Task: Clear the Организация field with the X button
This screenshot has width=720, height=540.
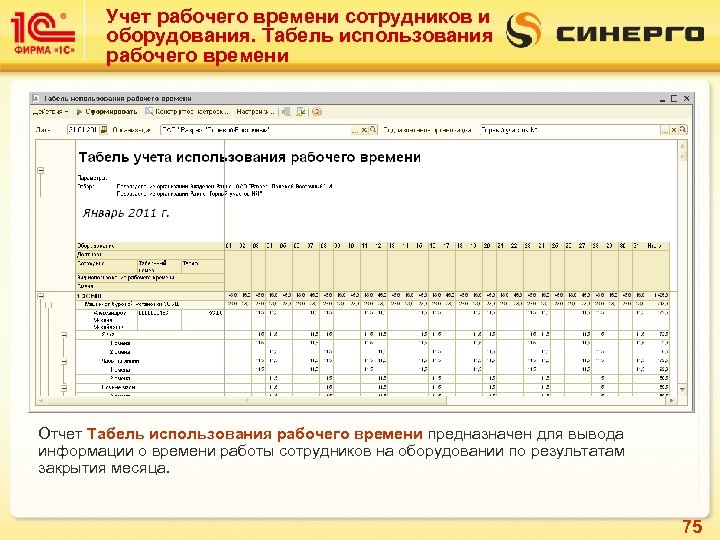Action: pyautogui.click(x=364, y=130)
